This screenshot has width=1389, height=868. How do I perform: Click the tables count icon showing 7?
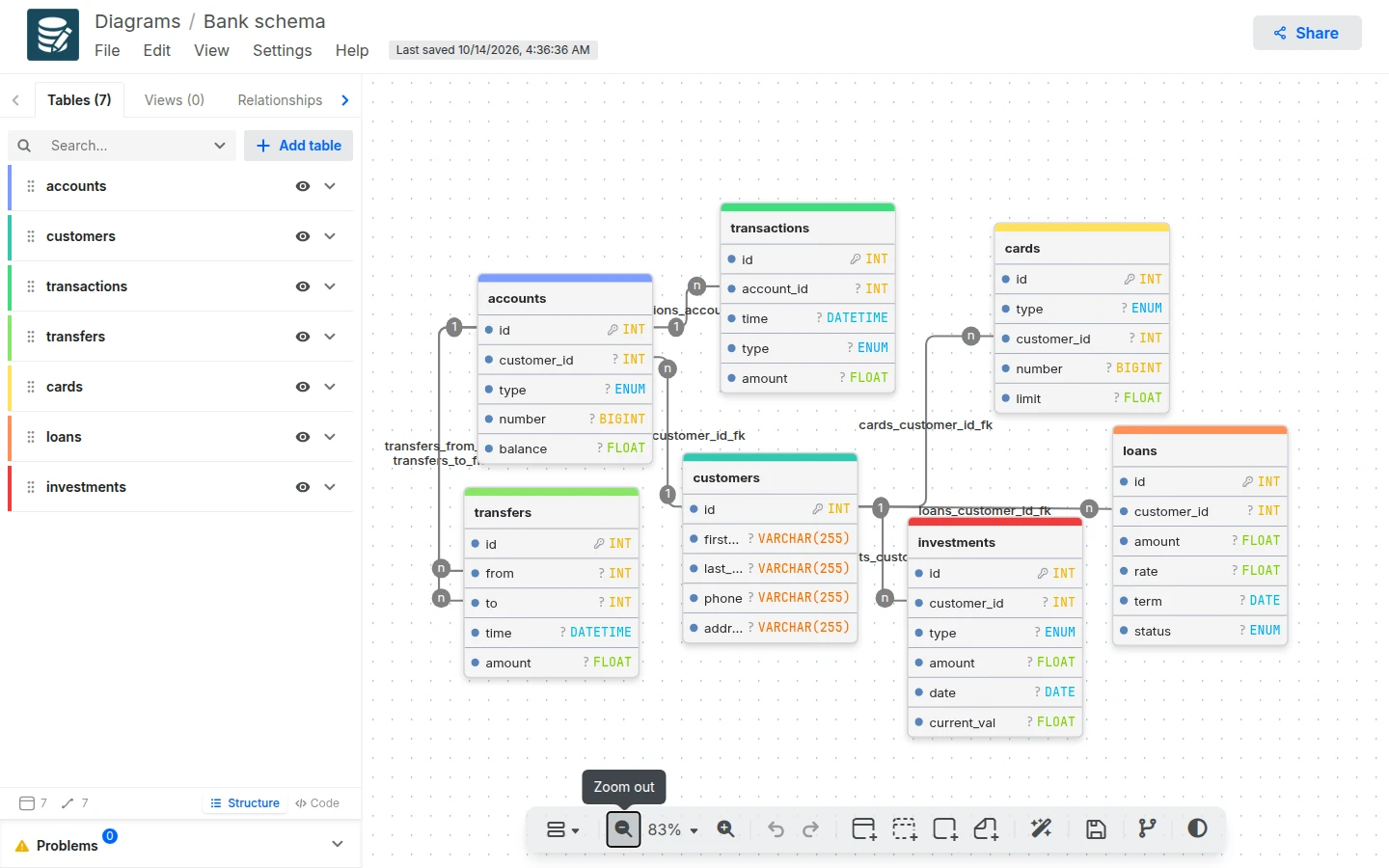27,802
